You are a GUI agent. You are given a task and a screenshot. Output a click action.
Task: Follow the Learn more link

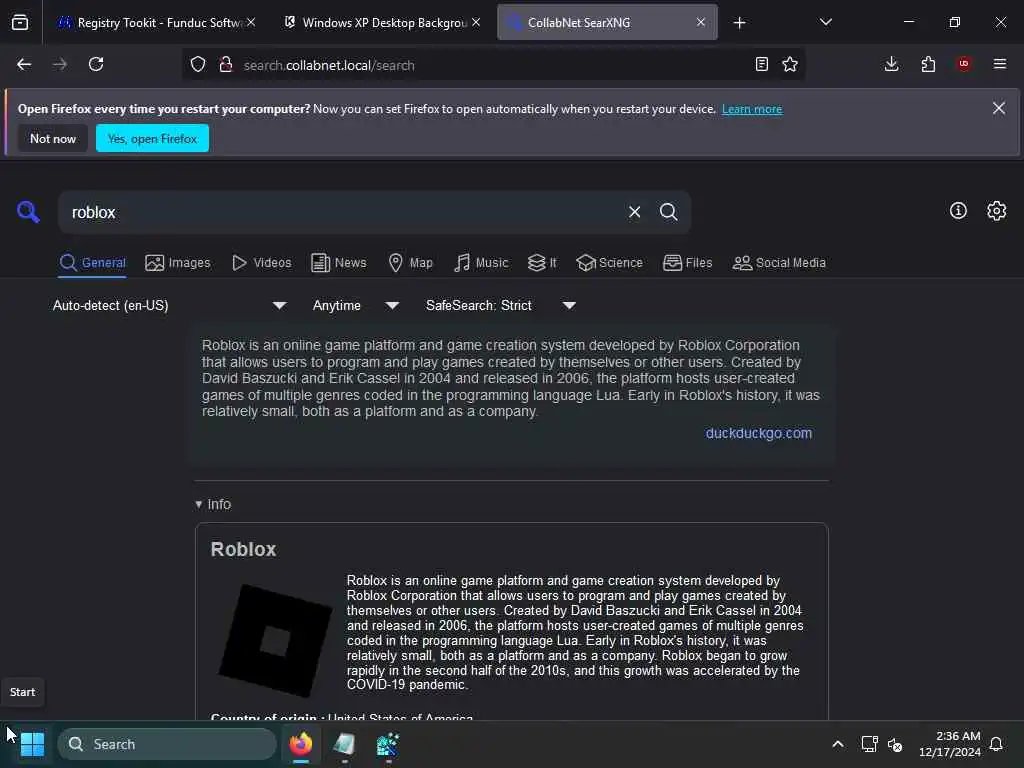(752, 109)
